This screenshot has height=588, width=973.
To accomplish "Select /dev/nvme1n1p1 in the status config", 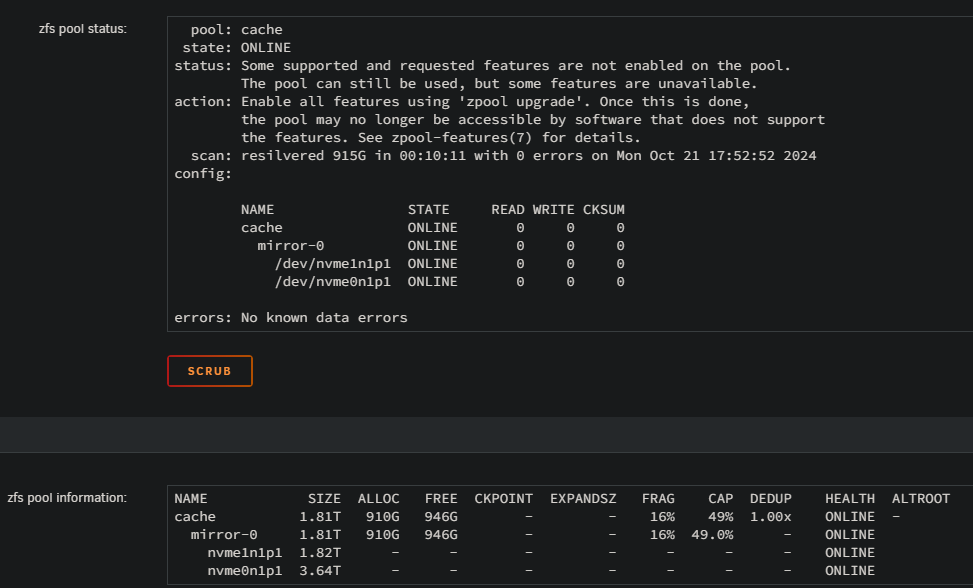I will click(x=333, y=264).
